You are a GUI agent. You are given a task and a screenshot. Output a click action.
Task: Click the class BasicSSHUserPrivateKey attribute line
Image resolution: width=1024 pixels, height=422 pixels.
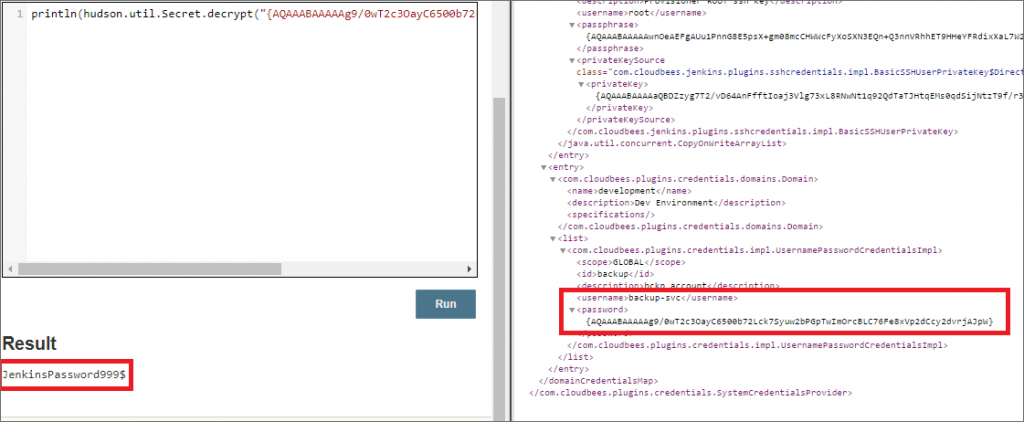[x=799, y=72]
